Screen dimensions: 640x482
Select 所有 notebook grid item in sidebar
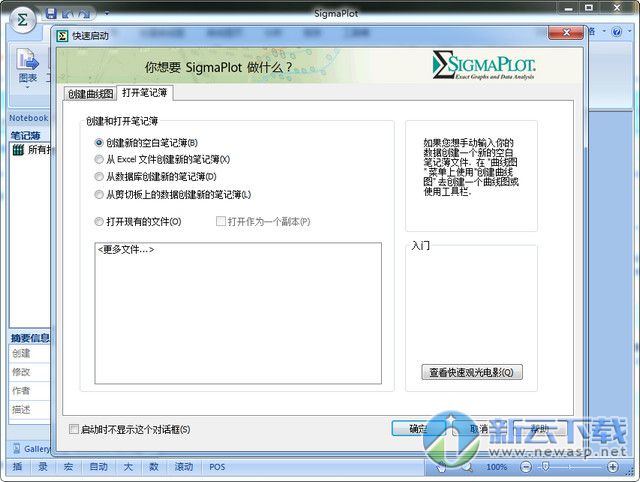point(31,150)
